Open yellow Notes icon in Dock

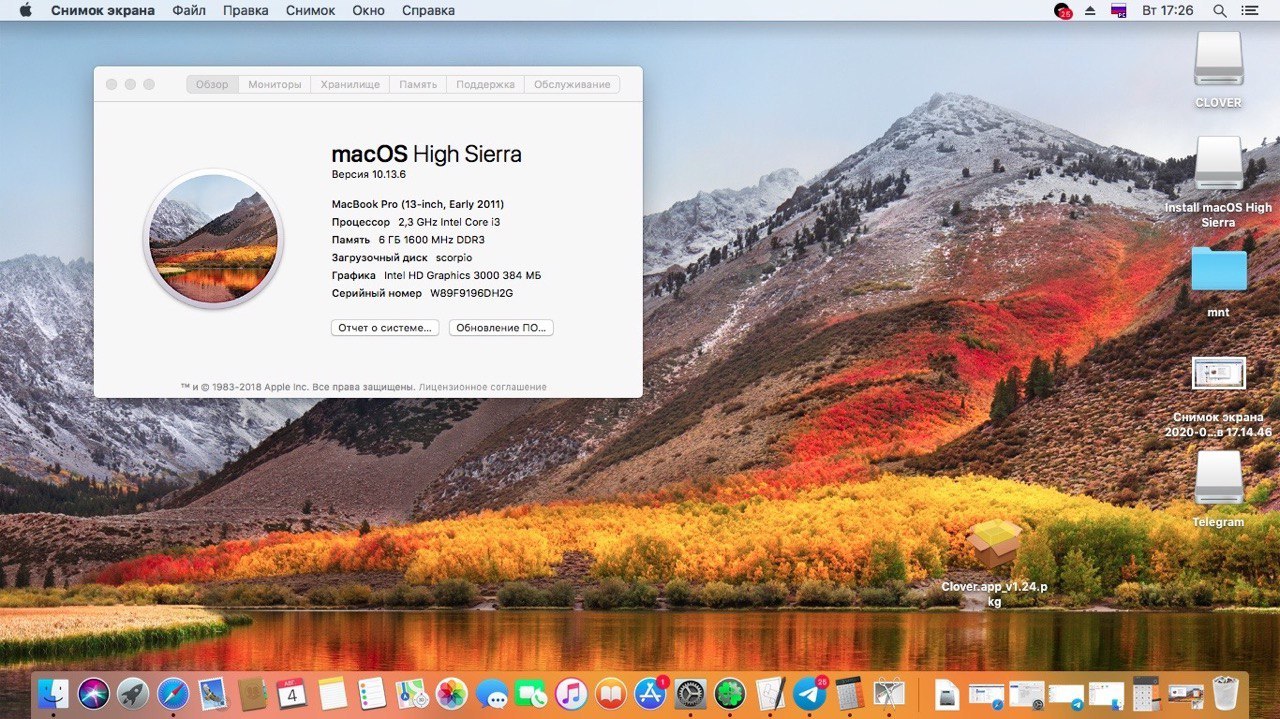point(332,693)
